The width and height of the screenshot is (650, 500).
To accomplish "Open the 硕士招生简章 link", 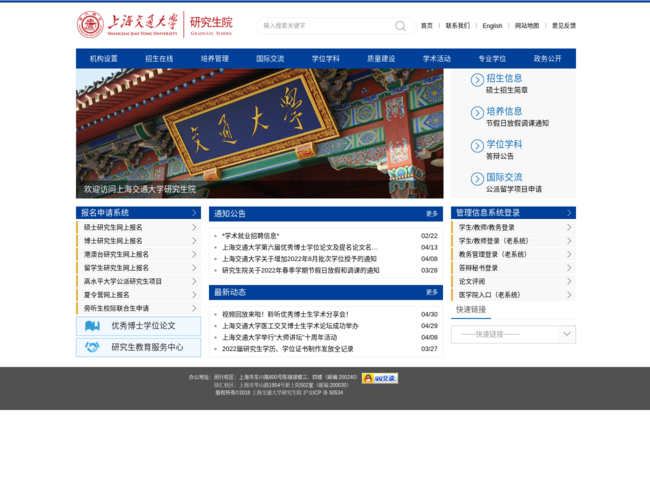I will coord(507,90).
